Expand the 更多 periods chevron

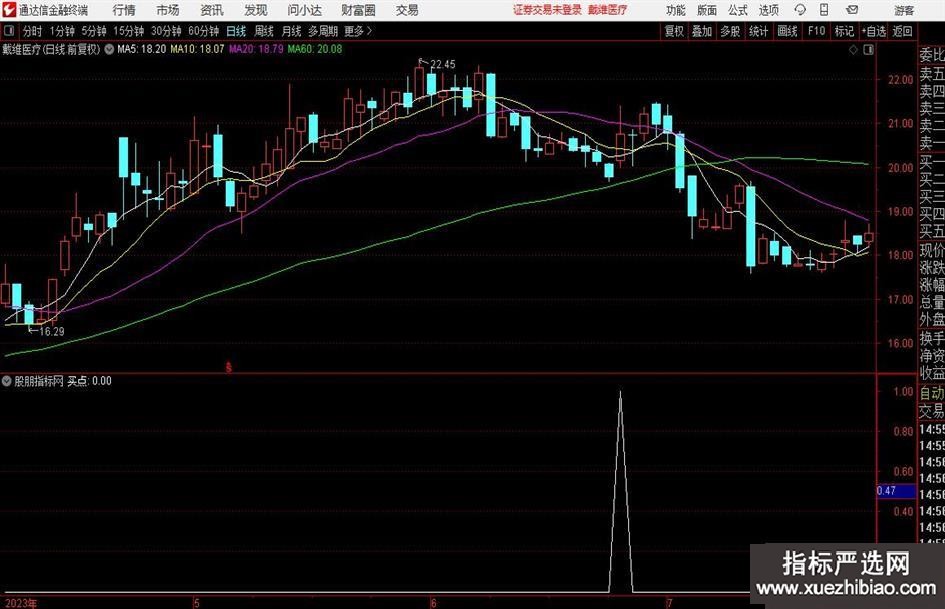pos(369,31)
